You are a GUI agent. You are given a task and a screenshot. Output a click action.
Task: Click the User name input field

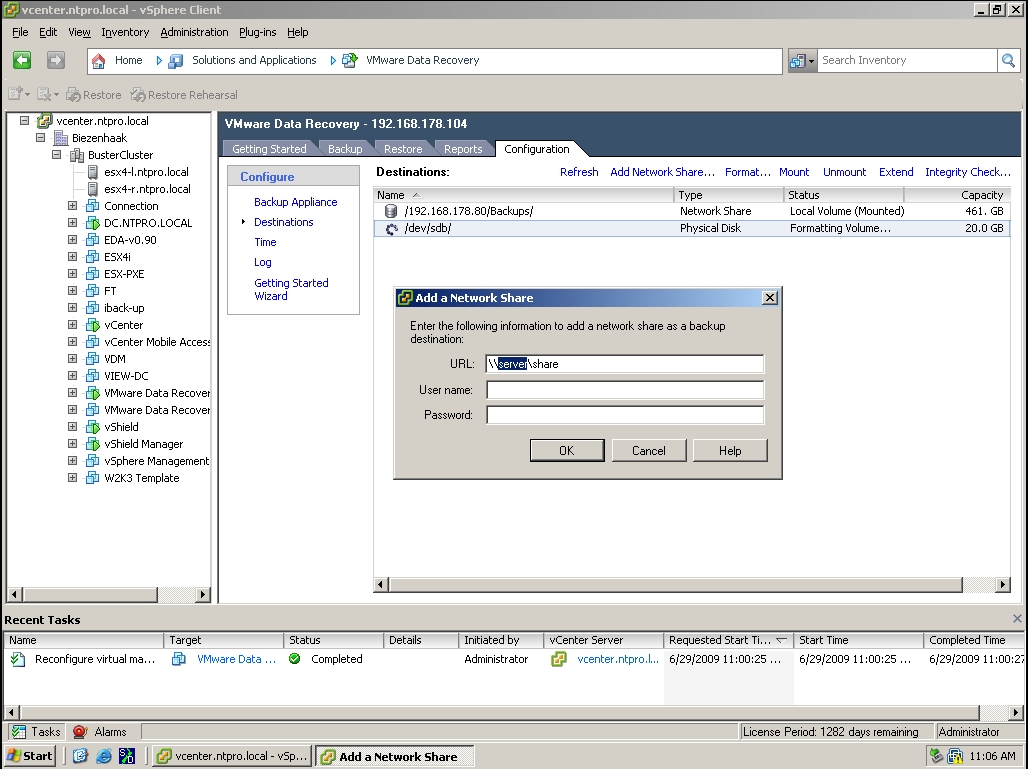625,390
